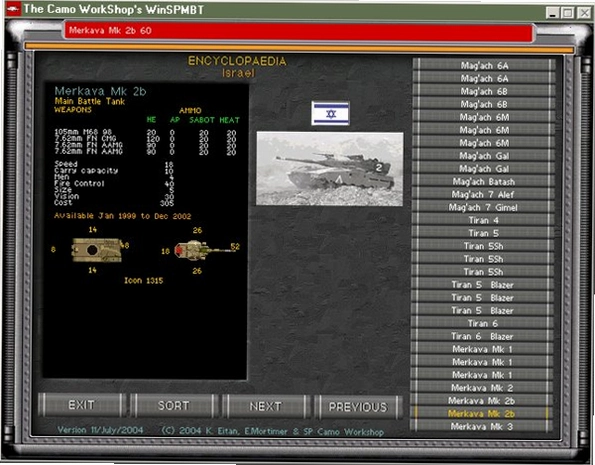Click the copyright K. Eitan credits text
This screenshot has height=465, width=595.
273,432
